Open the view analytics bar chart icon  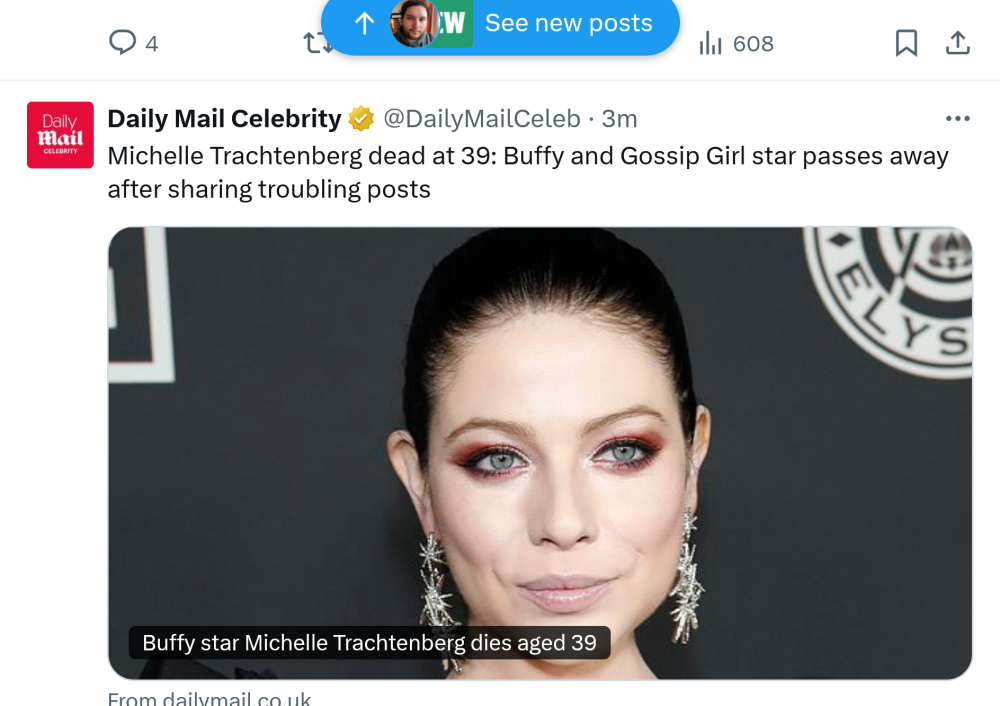point(710,43)
